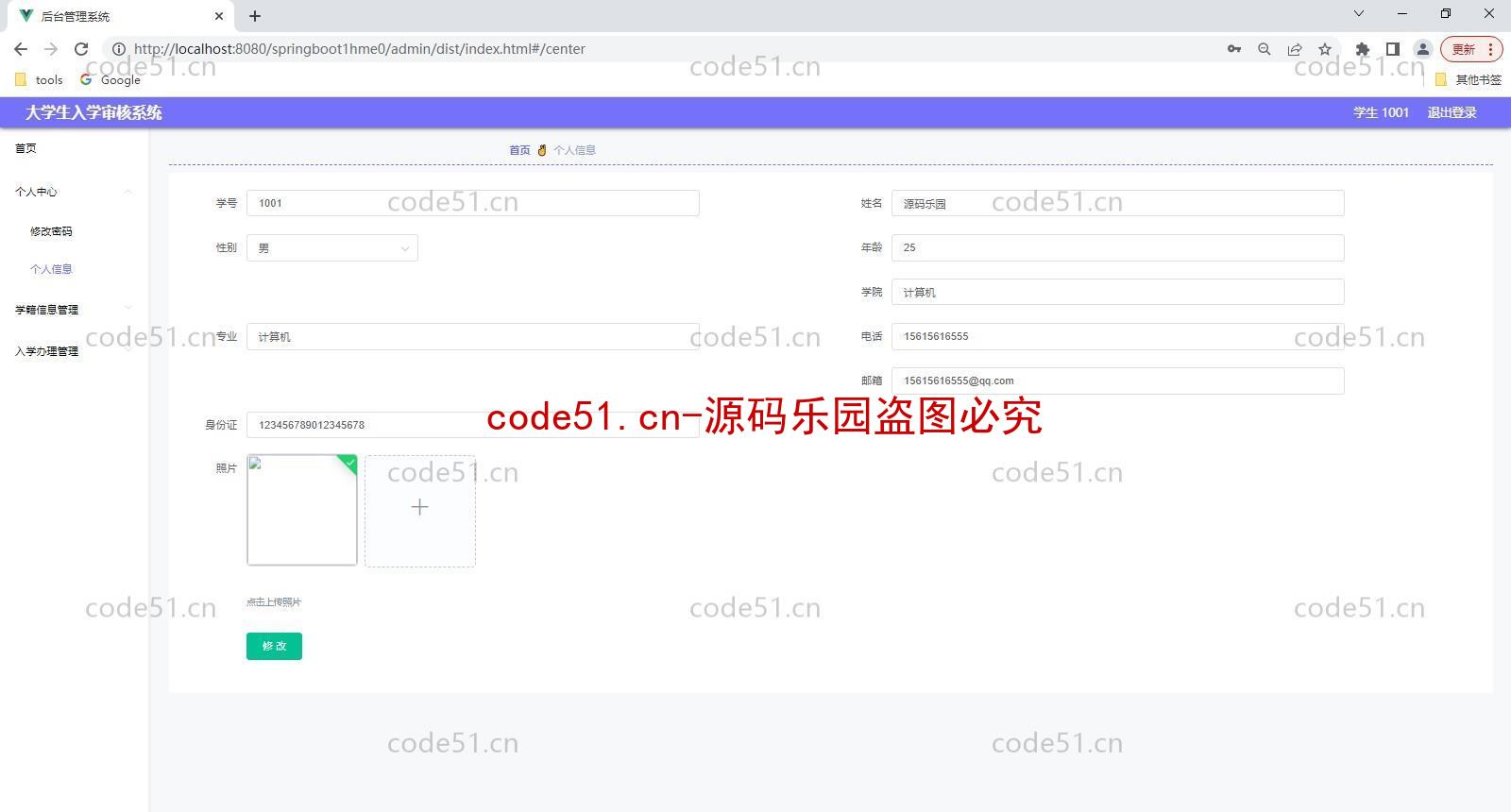Click the 个人信息 breadcrumb text
This screenshot has height=812, width=1511.
574,150
